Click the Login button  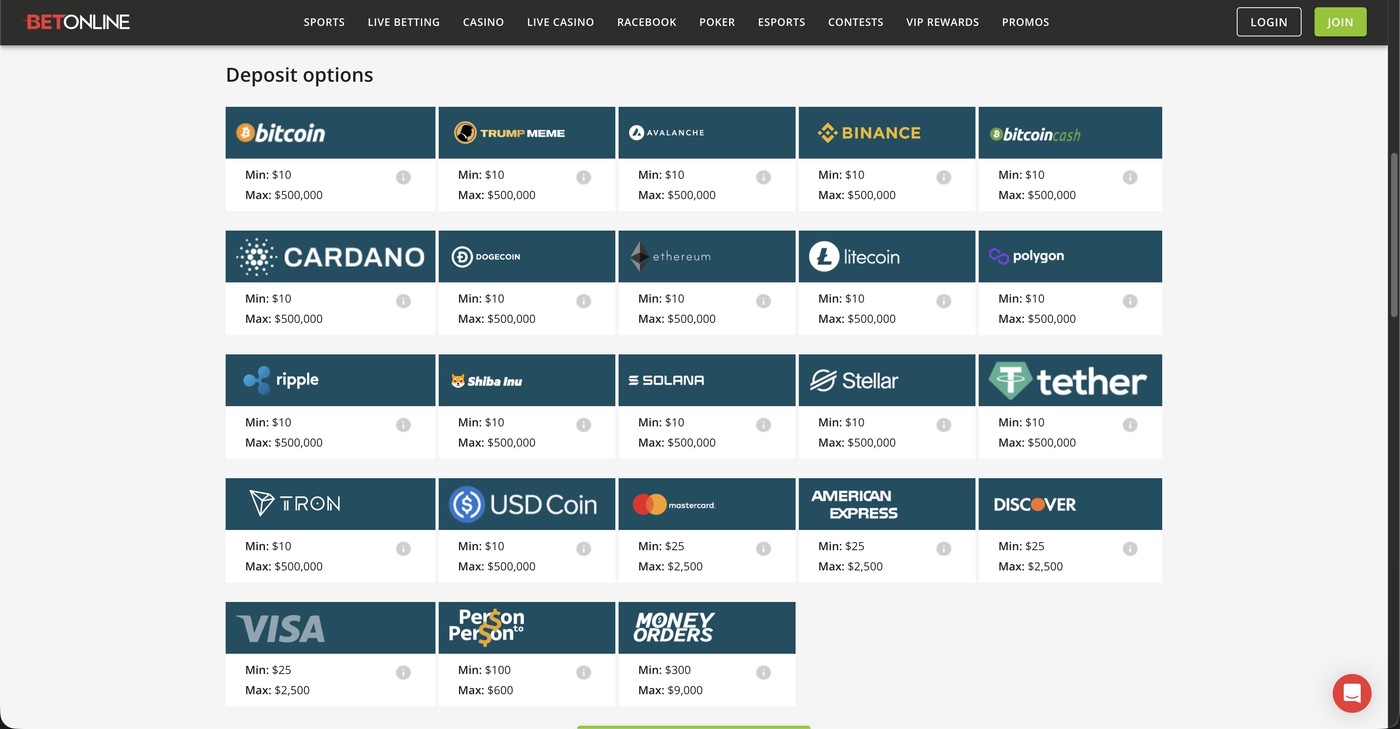coord(1269,22)
